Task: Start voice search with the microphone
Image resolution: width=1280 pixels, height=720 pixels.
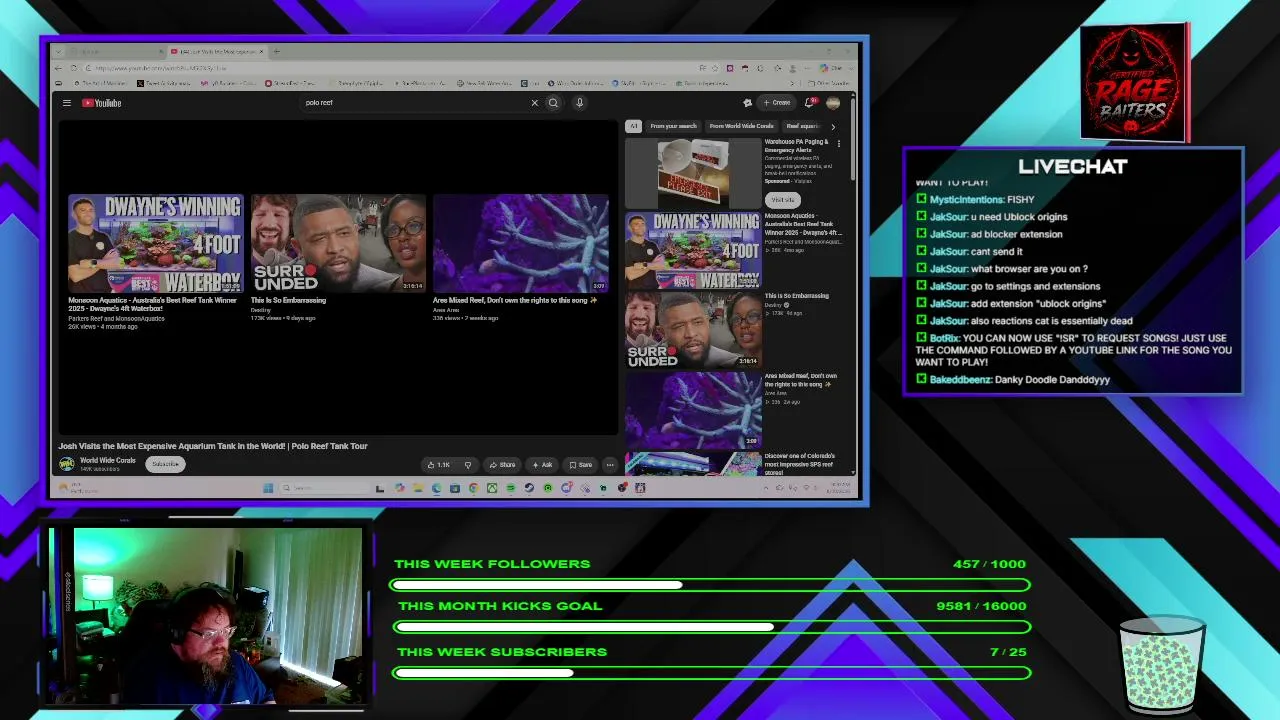Action: point(579,103)
